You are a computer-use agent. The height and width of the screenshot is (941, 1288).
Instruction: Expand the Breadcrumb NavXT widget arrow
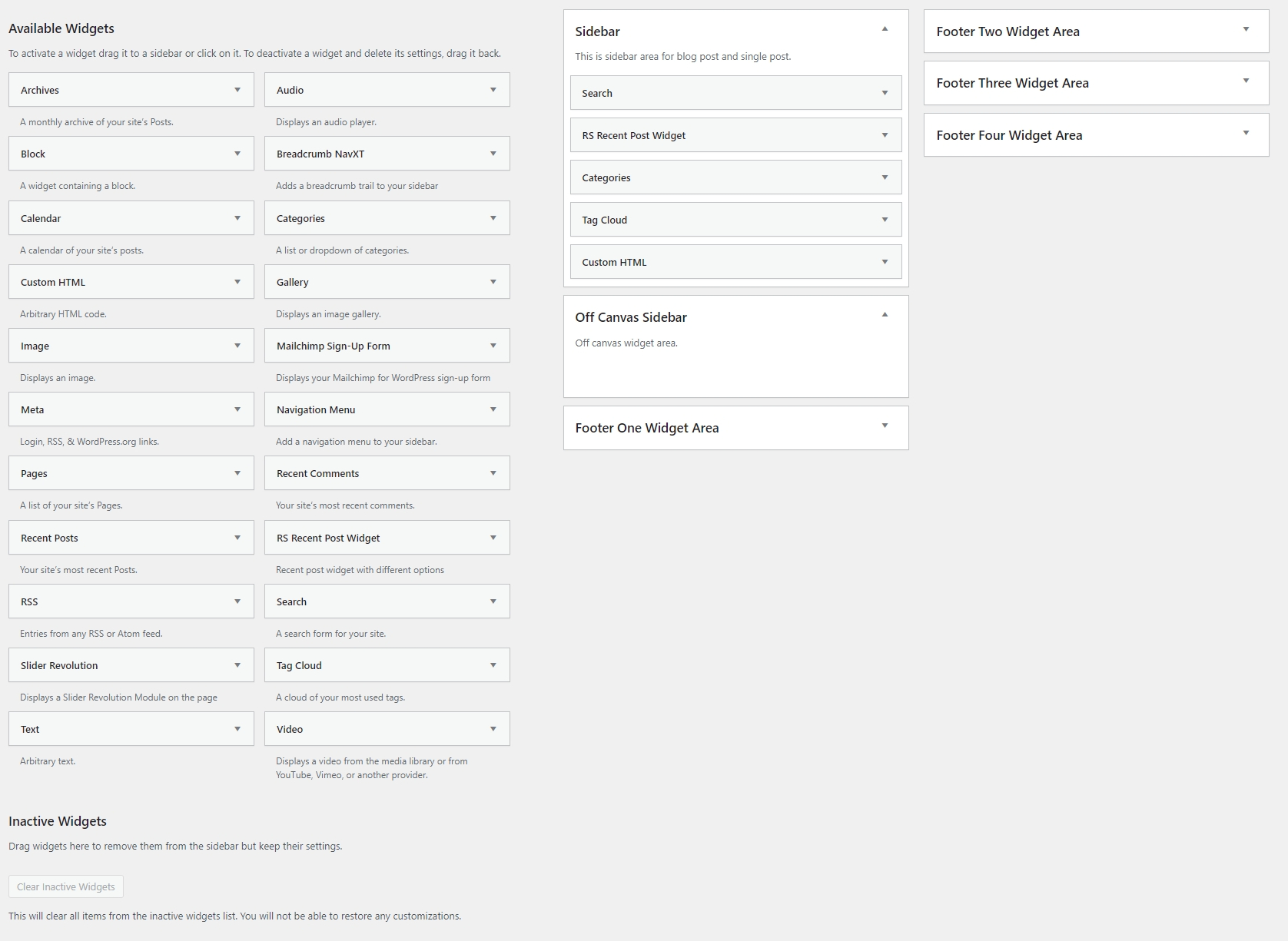coord(493,154)
